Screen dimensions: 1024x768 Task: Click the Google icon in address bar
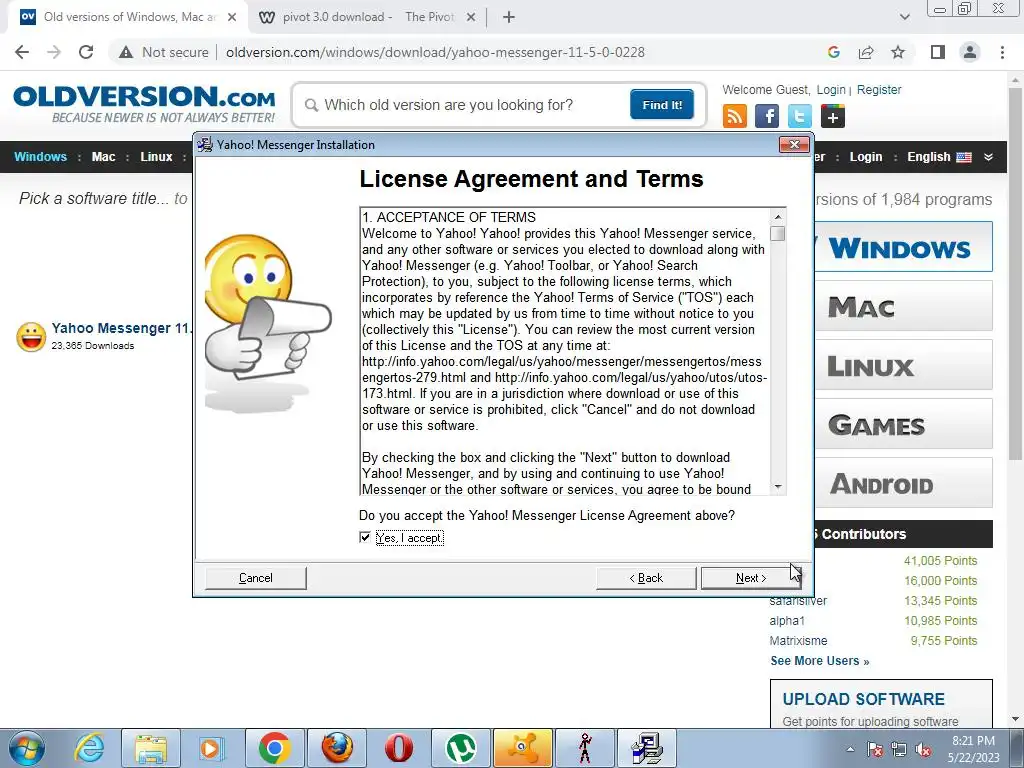(x=833, y=52)
